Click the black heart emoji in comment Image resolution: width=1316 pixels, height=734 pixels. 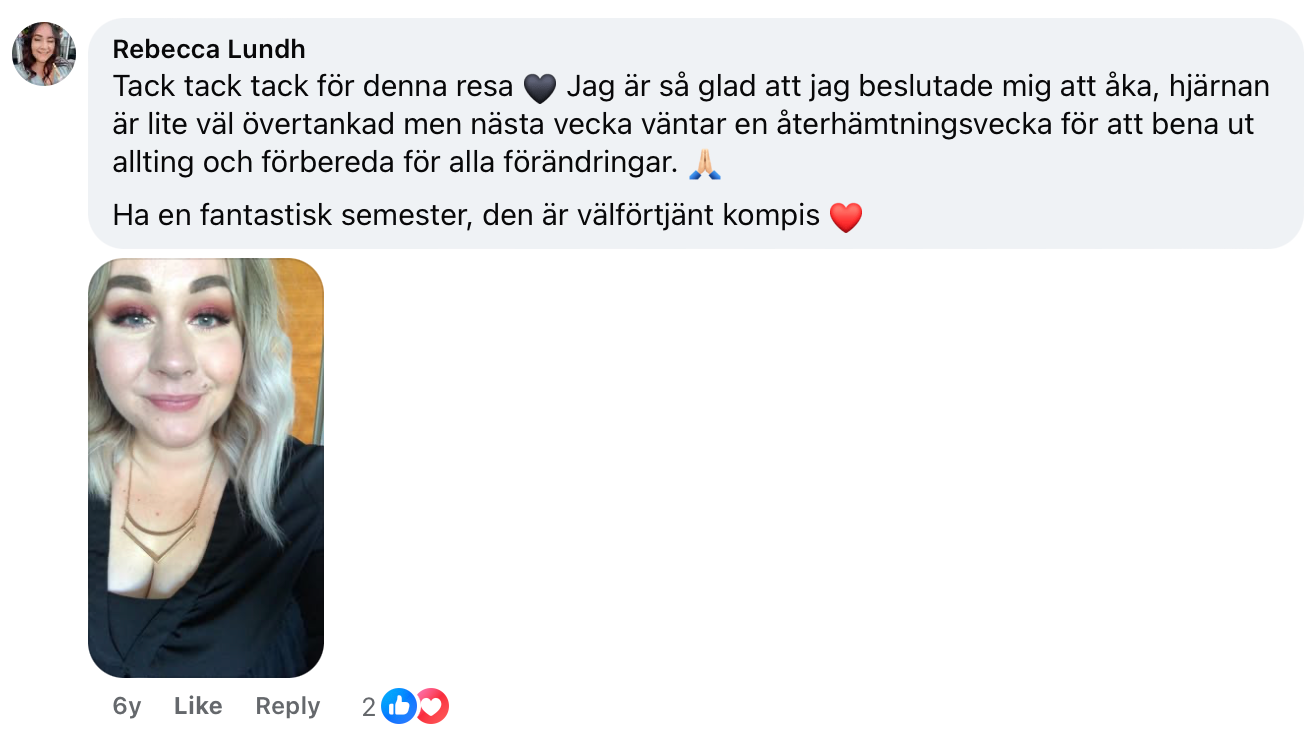(539, 88)
